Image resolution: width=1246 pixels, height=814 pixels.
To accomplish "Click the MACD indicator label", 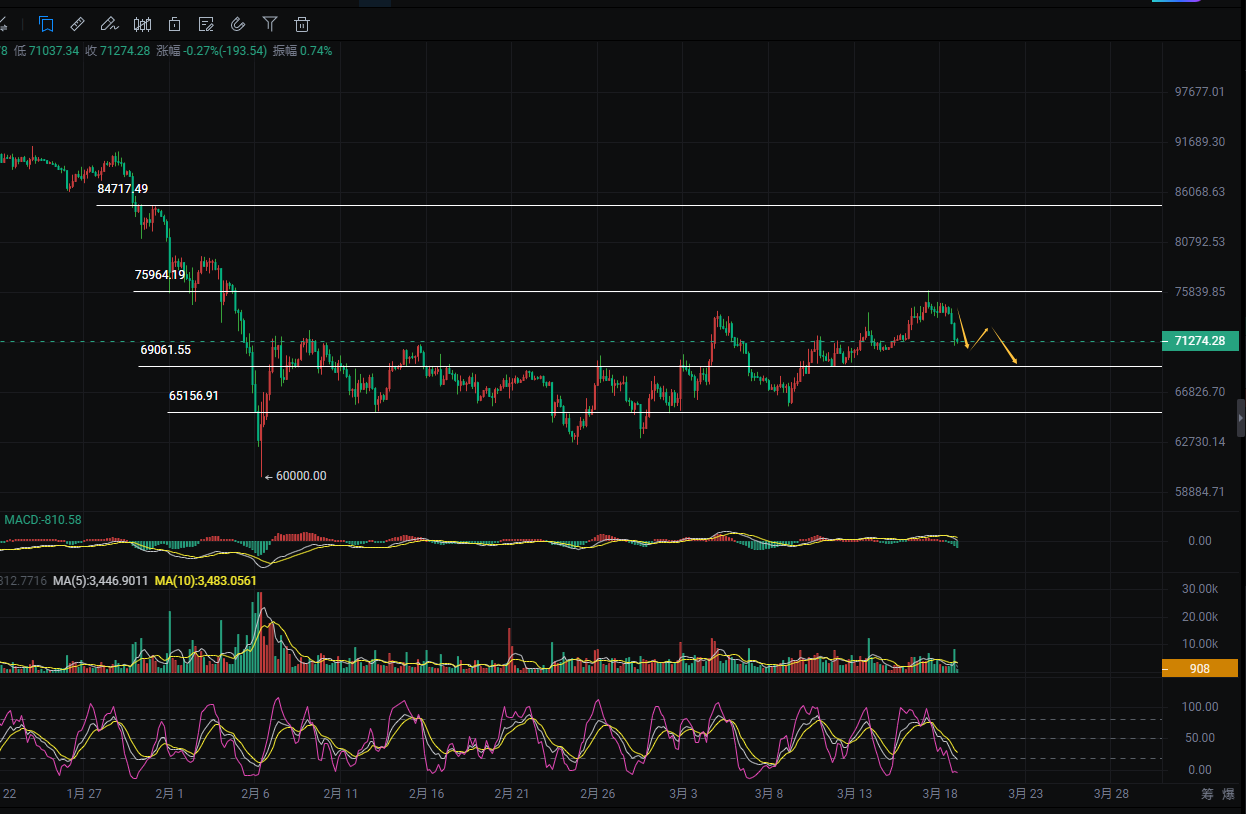I will (43, 520).
